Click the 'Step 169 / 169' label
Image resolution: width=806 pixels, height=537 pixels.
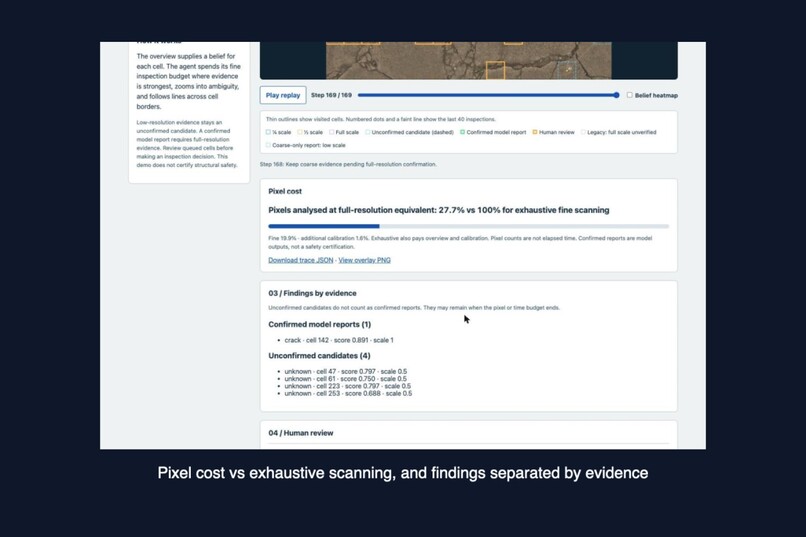pyautogui.click(x=332, y=95)
